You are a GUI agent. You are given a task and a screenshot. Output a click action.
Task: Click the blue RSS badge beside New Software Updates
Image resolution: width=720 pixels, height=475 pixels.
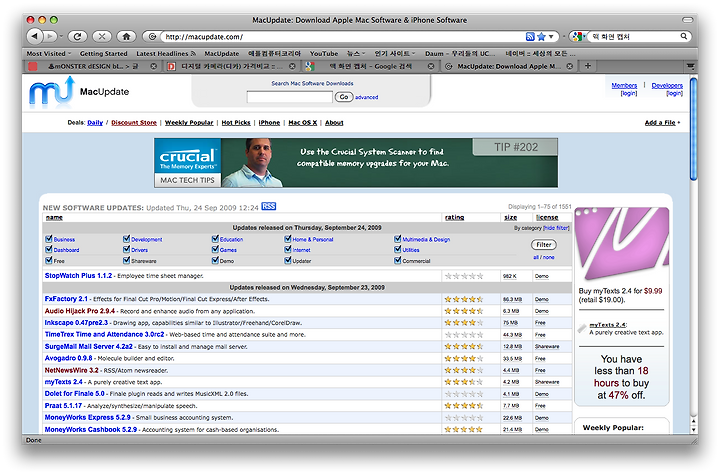(269, 206)
